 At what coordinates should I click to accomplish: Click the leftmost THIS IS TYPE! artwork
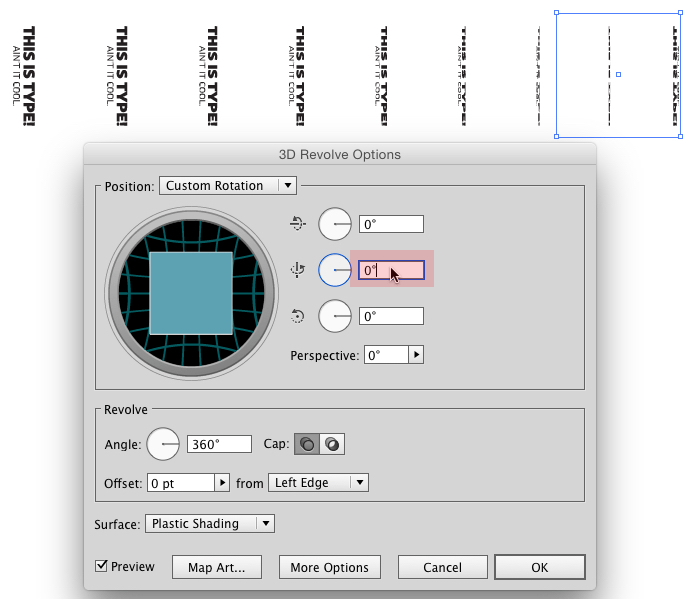(x=24, y=76)
